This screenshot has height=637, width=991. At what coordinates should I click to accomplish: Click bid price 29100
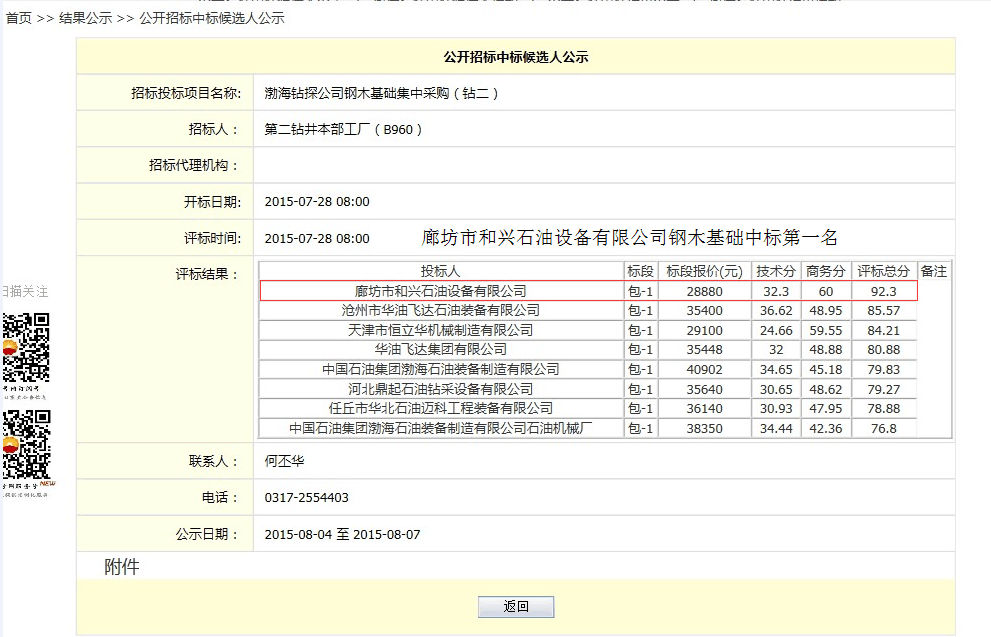click(x=705, y=331)
